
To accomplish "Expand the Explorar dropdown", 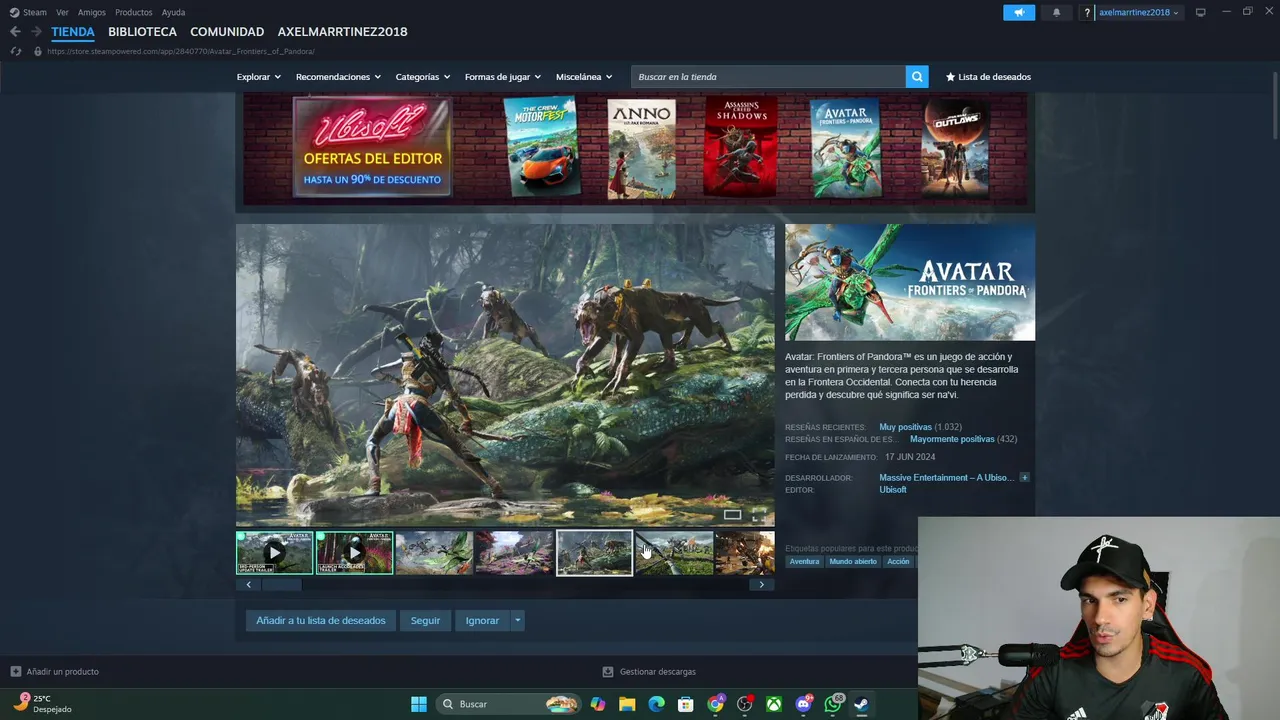I will 258,77.
